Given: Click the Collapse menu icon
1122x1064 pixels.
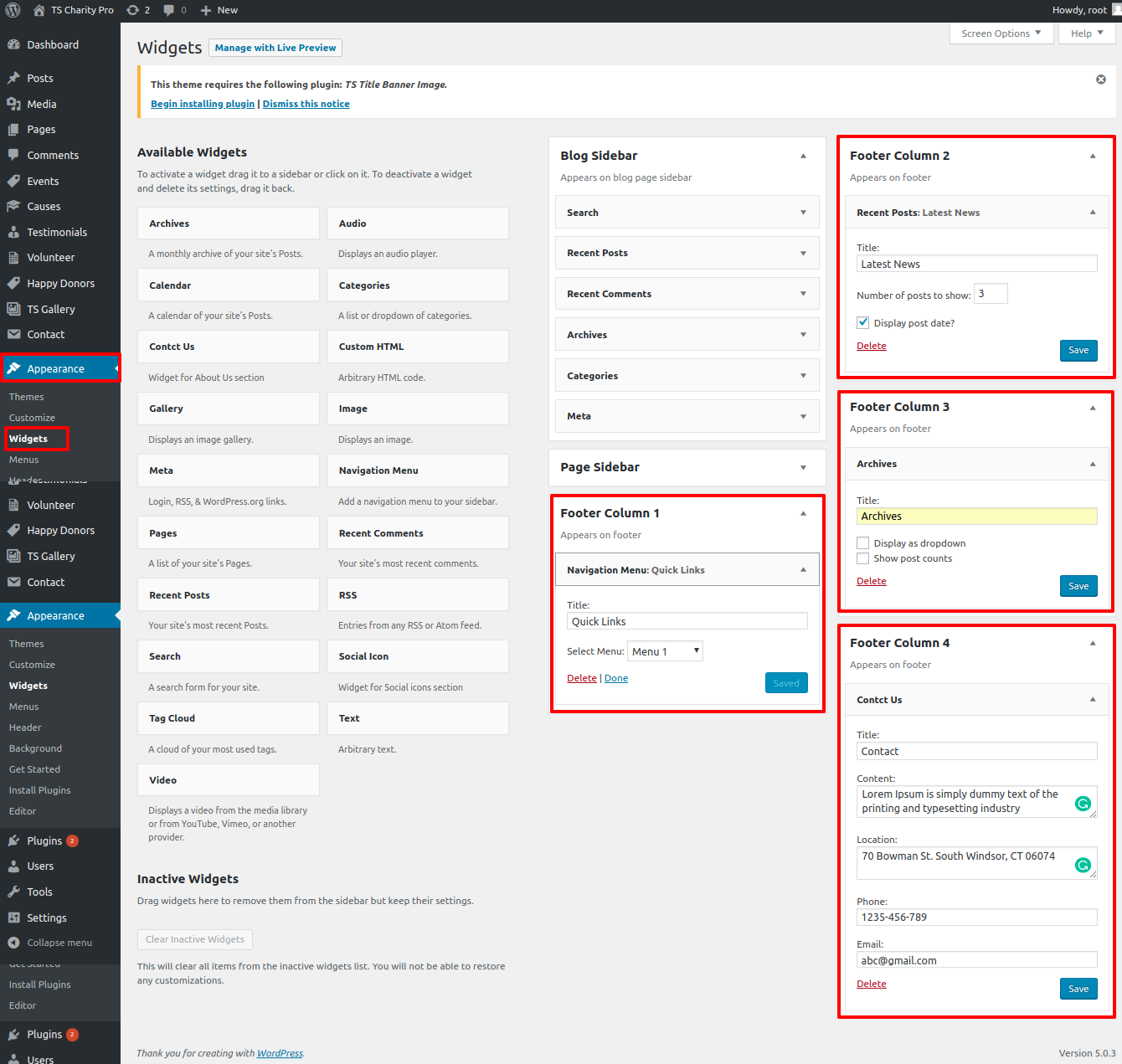Looking at the screenshot, I should click(13, 943).
